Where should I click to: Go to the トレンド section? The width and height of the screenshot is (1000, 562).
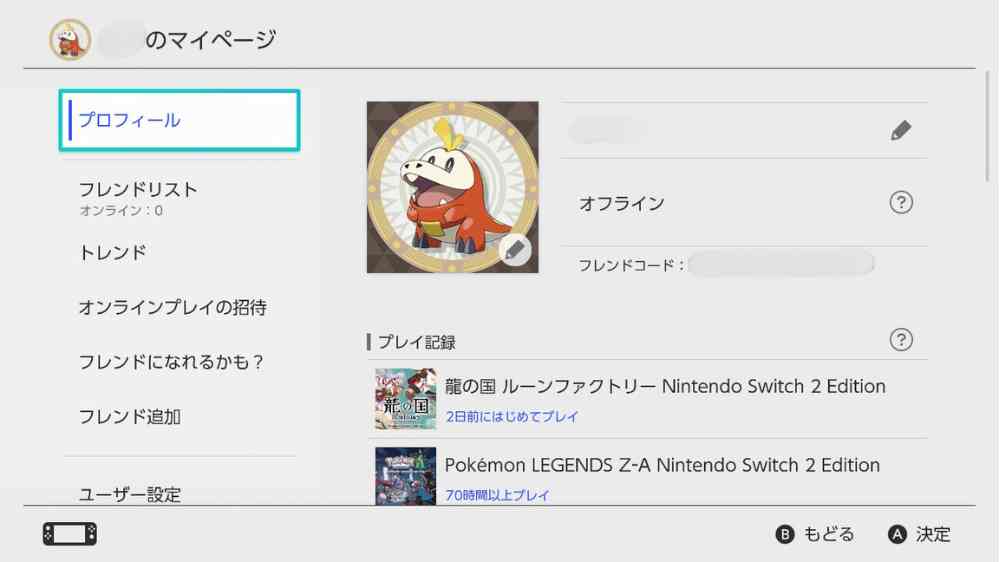[112, 253]
